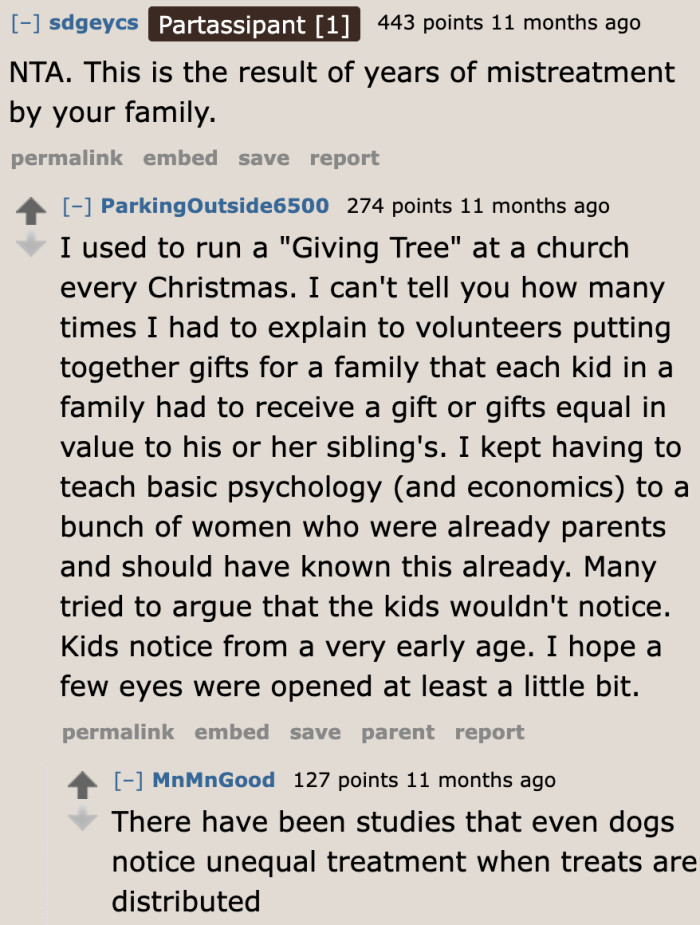
Task: Report sdgeycs's comment
Action: pos(344,158)
